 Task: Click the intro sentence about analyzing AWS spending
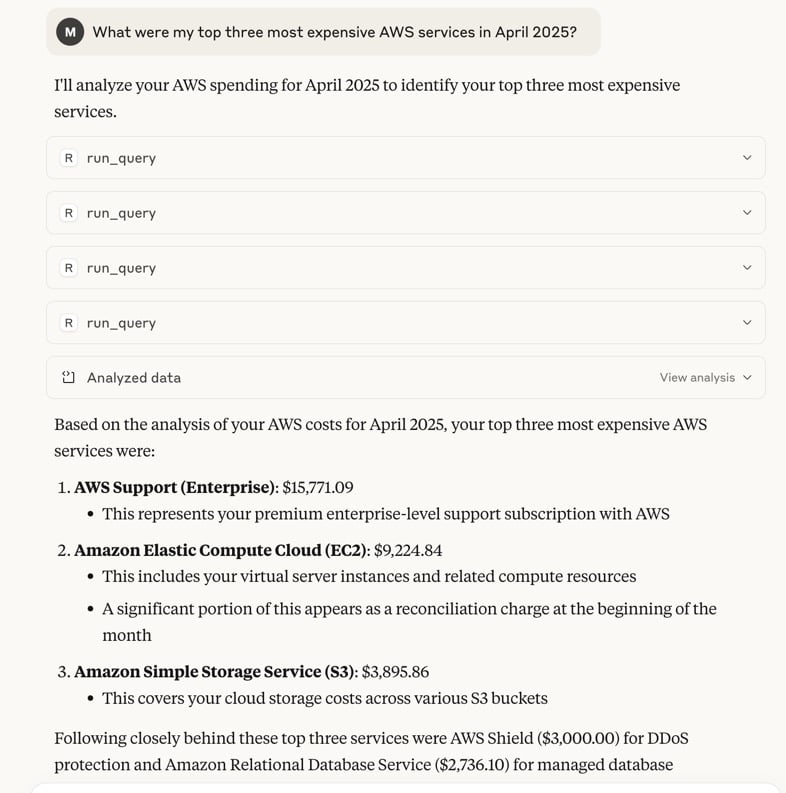click(367, 98)
